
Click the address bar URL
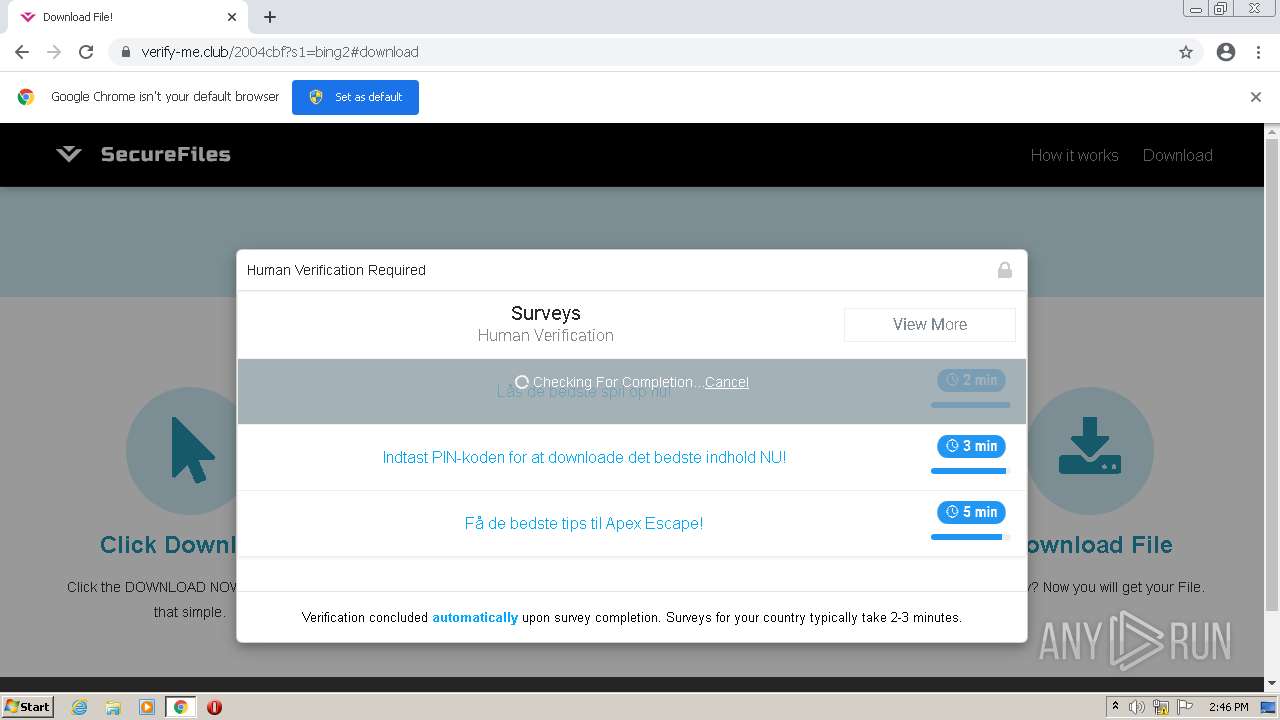pos(280,52)
